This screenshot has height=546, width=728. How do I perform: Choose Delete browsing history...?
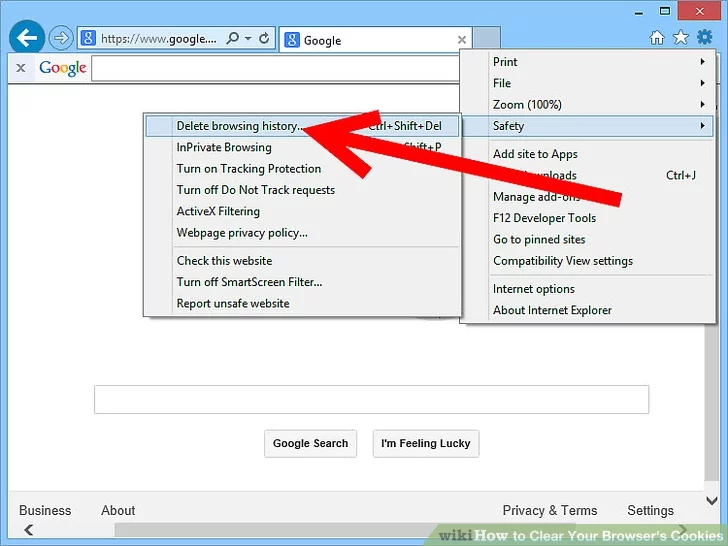(302, 126)
